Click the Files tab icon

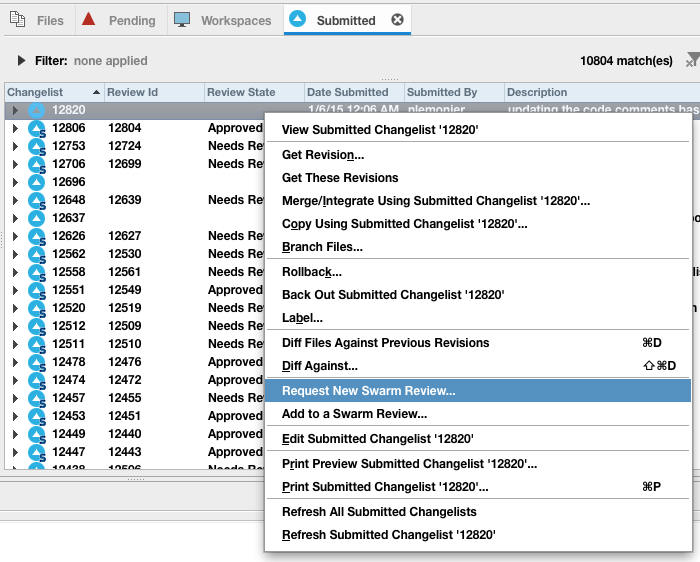[x=17, y=19]
